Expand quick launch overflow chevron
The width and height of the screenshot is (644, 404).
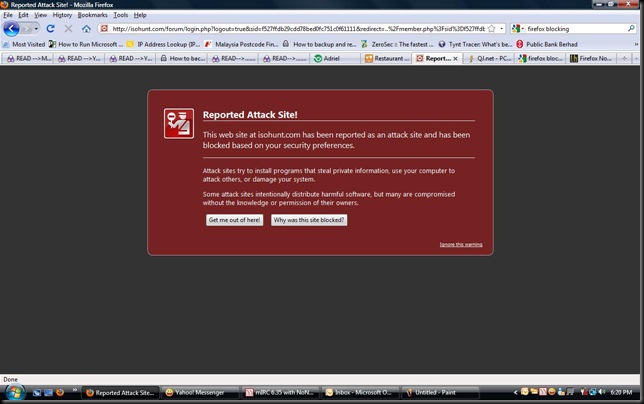pos(75,390)
